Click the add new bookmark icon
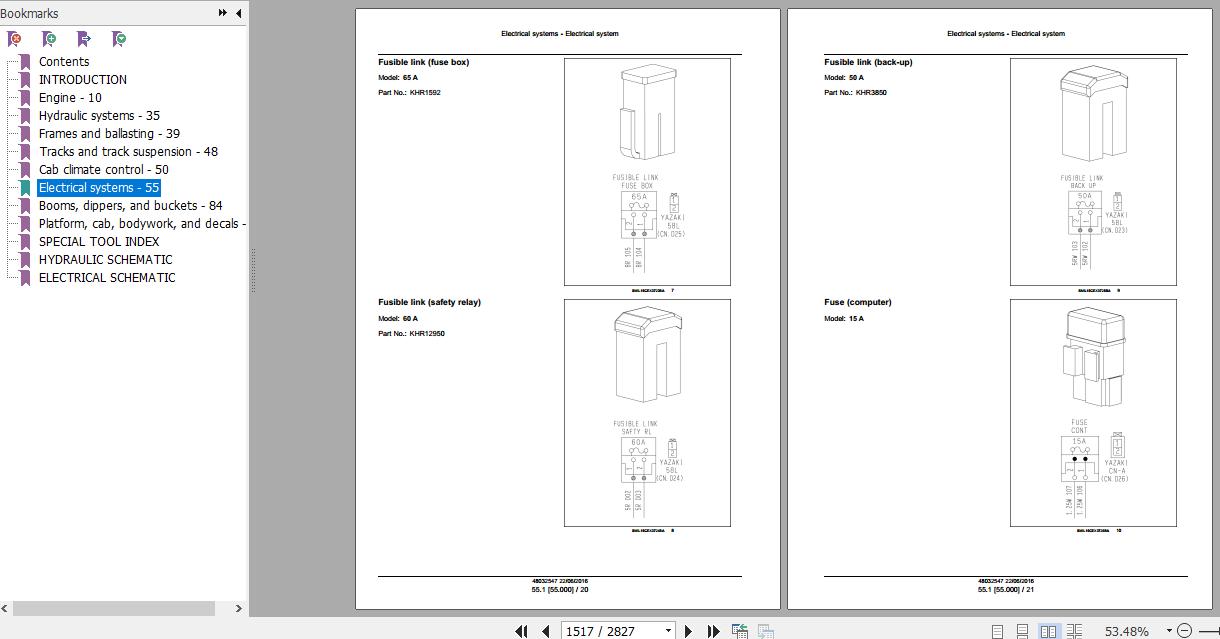Viewport: 1220px width, 639px height. pos(48,38)
